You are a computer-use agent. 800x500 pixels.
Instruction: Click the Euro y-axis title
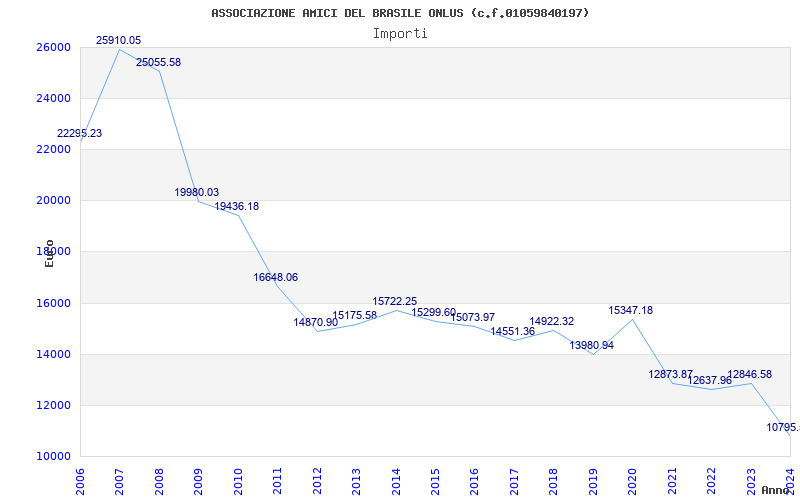pos(49,253)
